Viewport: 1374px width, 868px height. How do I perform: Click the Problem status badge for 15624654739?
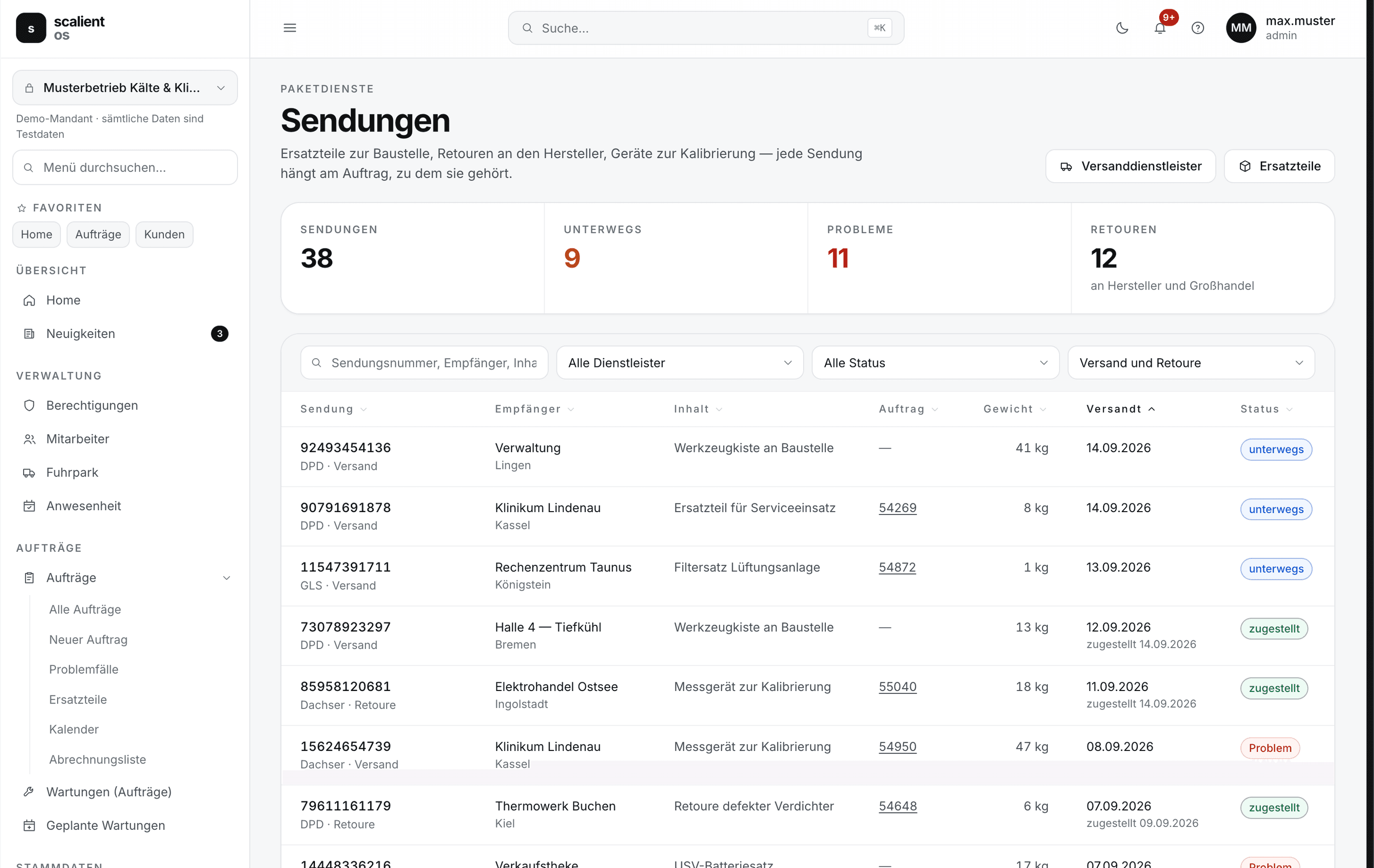pos(1270,748)
